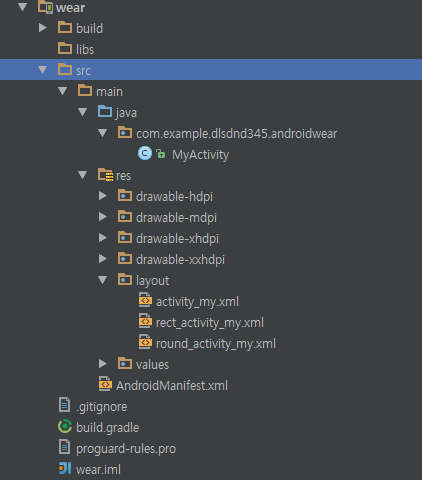The image size is (422, 480).
Task: Click the green lock icon beside MyActivity
Action: coord(161,154)
